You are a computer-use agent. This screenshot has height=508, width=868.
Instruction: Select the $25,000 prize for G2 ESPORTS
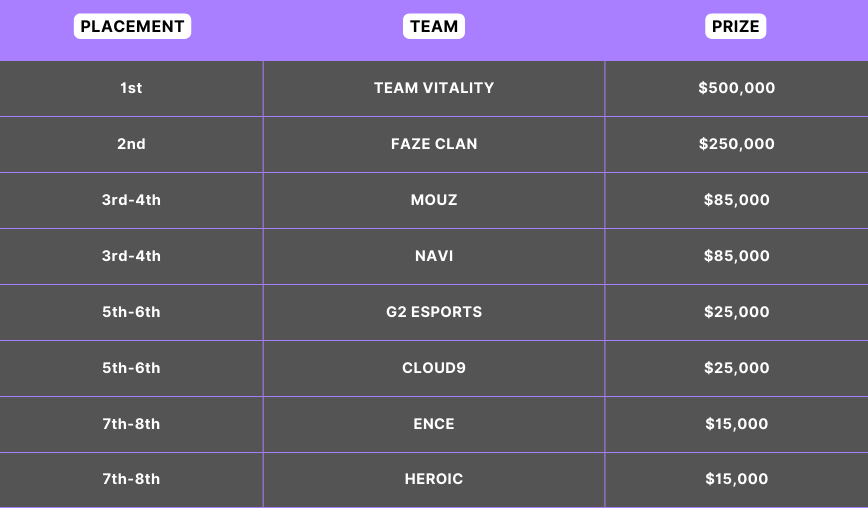(737, 312)
